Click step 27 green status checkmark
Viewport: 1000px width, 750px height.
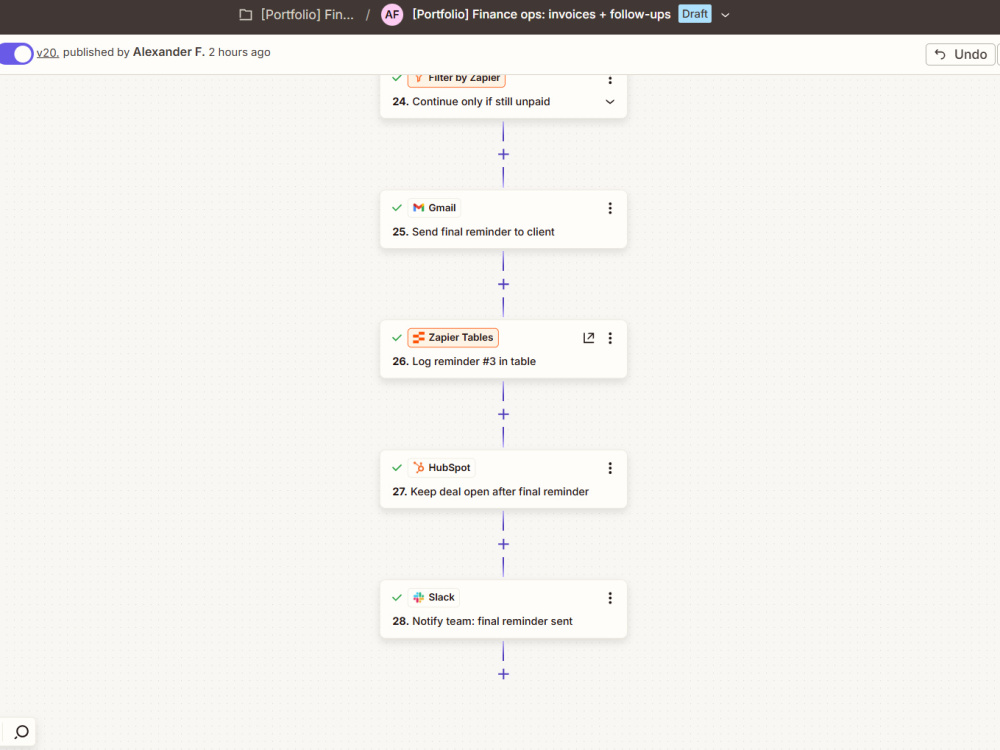coord(397,467)
